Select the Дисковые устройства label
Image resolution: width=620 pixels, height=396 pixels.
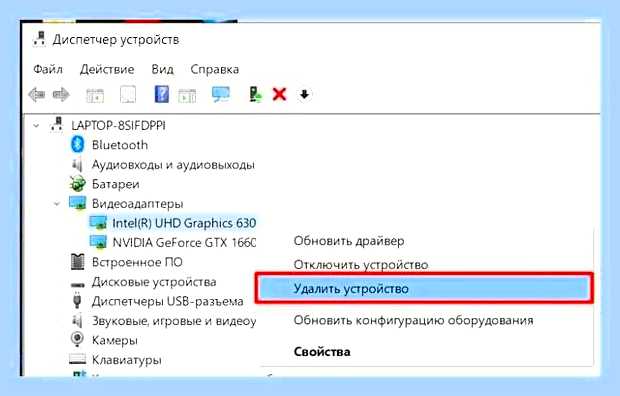coord(154,282)
